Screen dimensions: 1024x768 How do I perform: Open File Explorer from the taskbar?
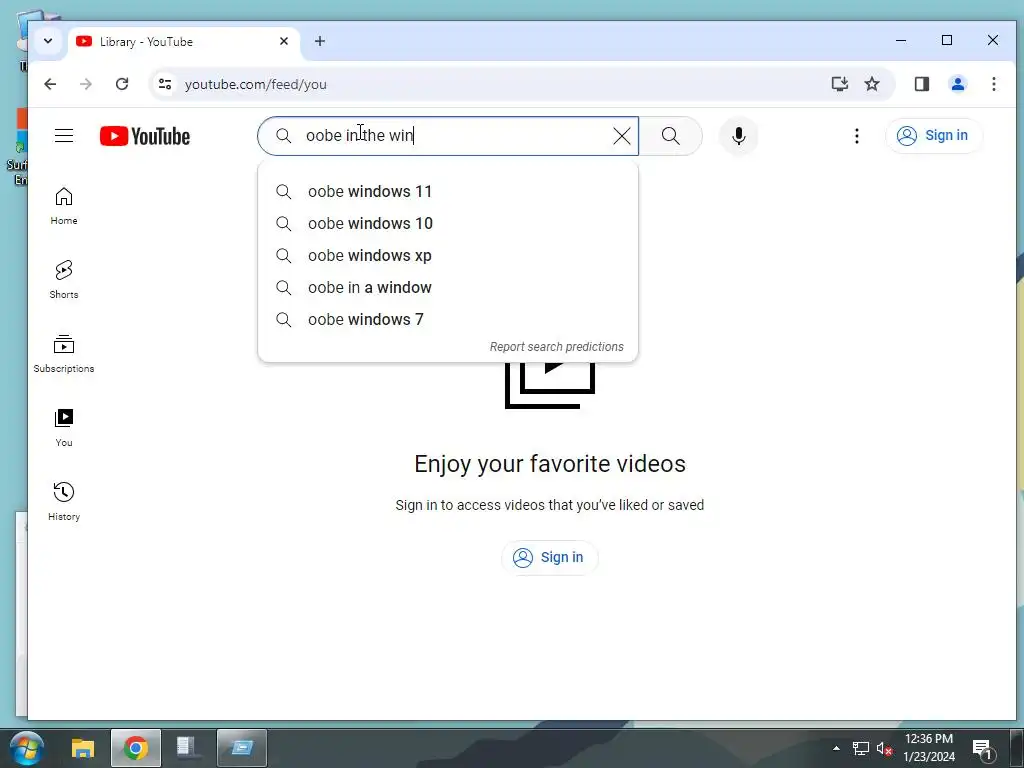click(83, 748)
